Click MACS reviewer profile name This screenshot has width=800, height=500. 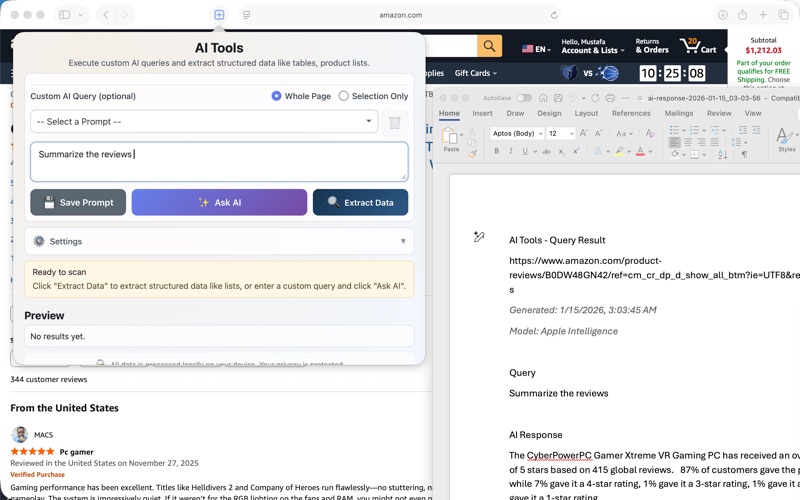(43, 435)
